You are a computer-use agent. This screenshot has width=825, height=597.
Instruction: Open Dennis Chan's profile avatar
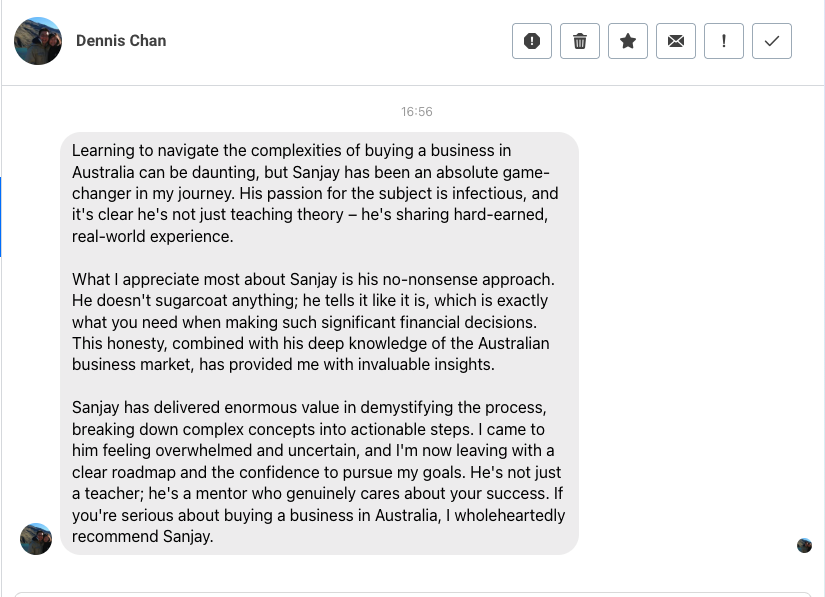click(37, 41)
